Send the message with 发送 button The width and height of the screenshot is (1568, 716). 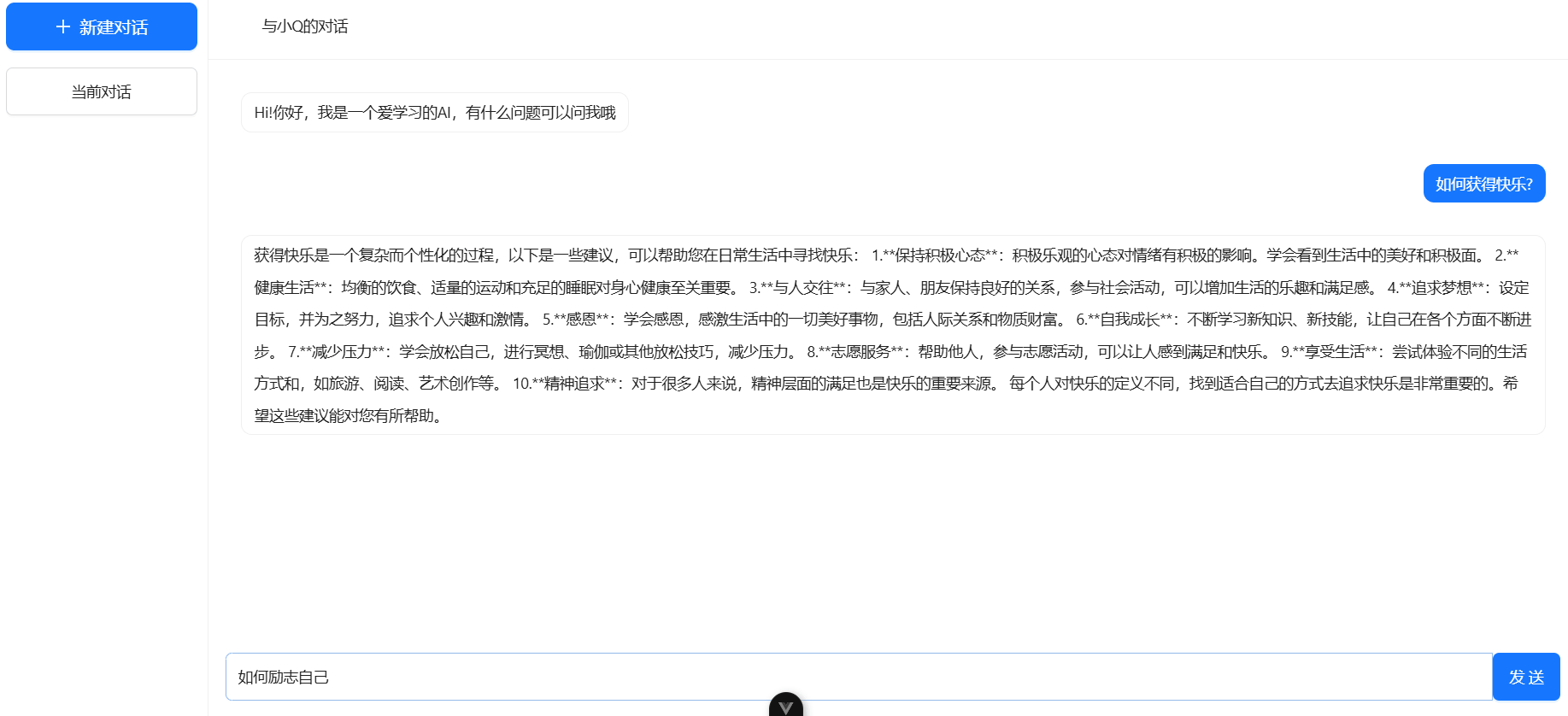pos(1526,677)
